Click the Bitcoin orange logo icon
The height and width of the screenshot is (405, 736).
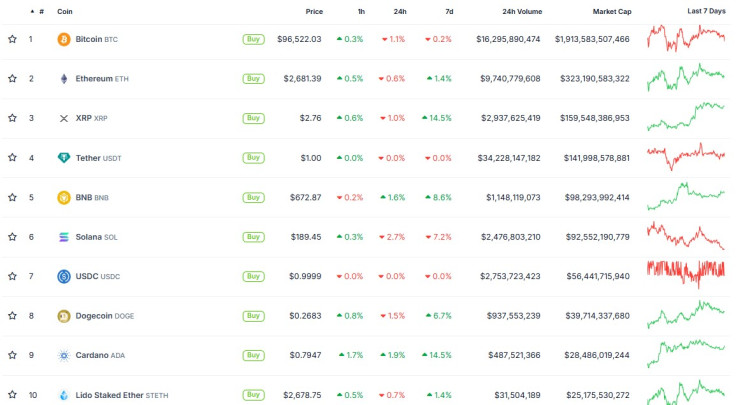[64, 39]
